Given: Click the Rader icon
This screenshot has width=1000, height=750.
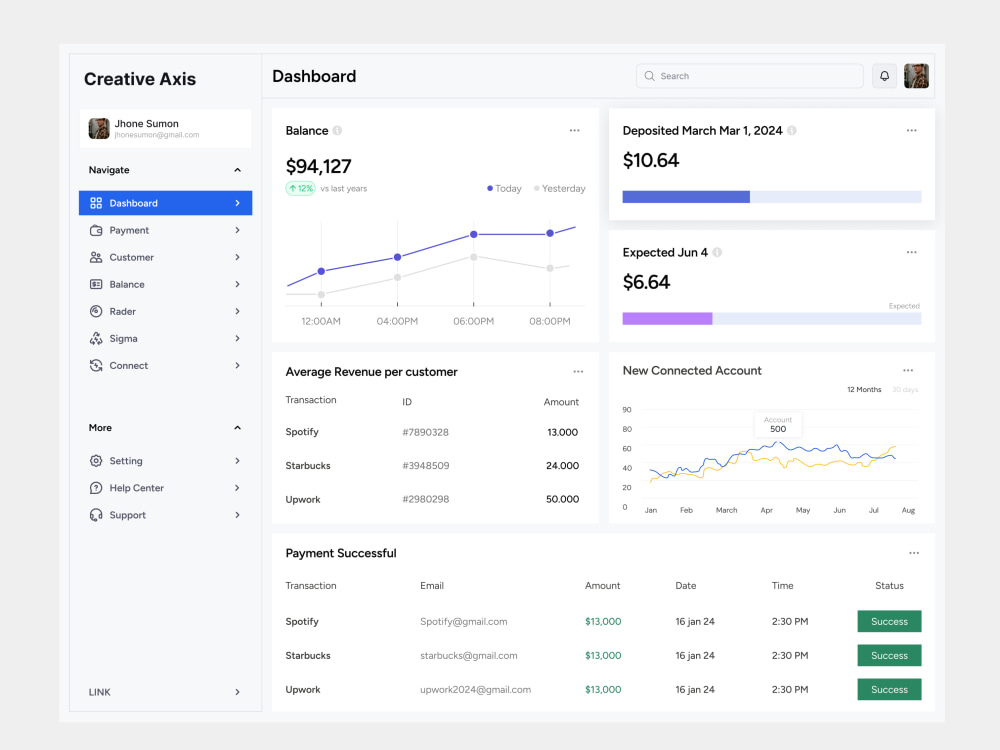Looking at the screenshot, I should coord(96,311).
